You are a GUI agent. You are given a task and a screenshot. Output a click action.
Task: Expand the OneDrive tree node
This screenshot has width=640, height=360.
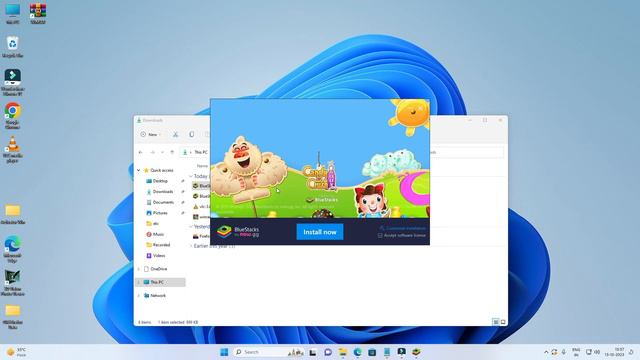pyautogui.click(x=139, y=269)
